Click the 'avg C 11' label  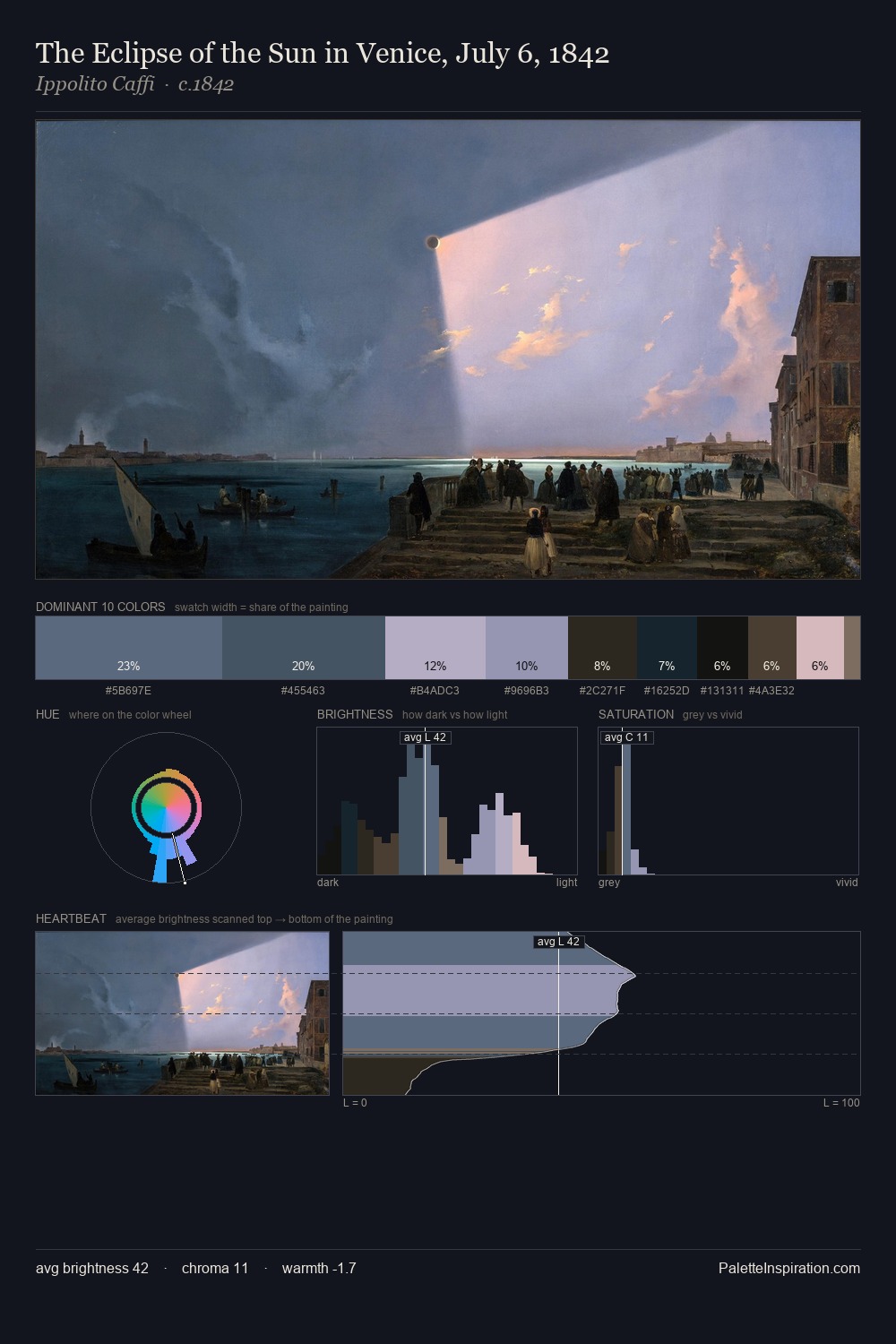pos(626,737)
